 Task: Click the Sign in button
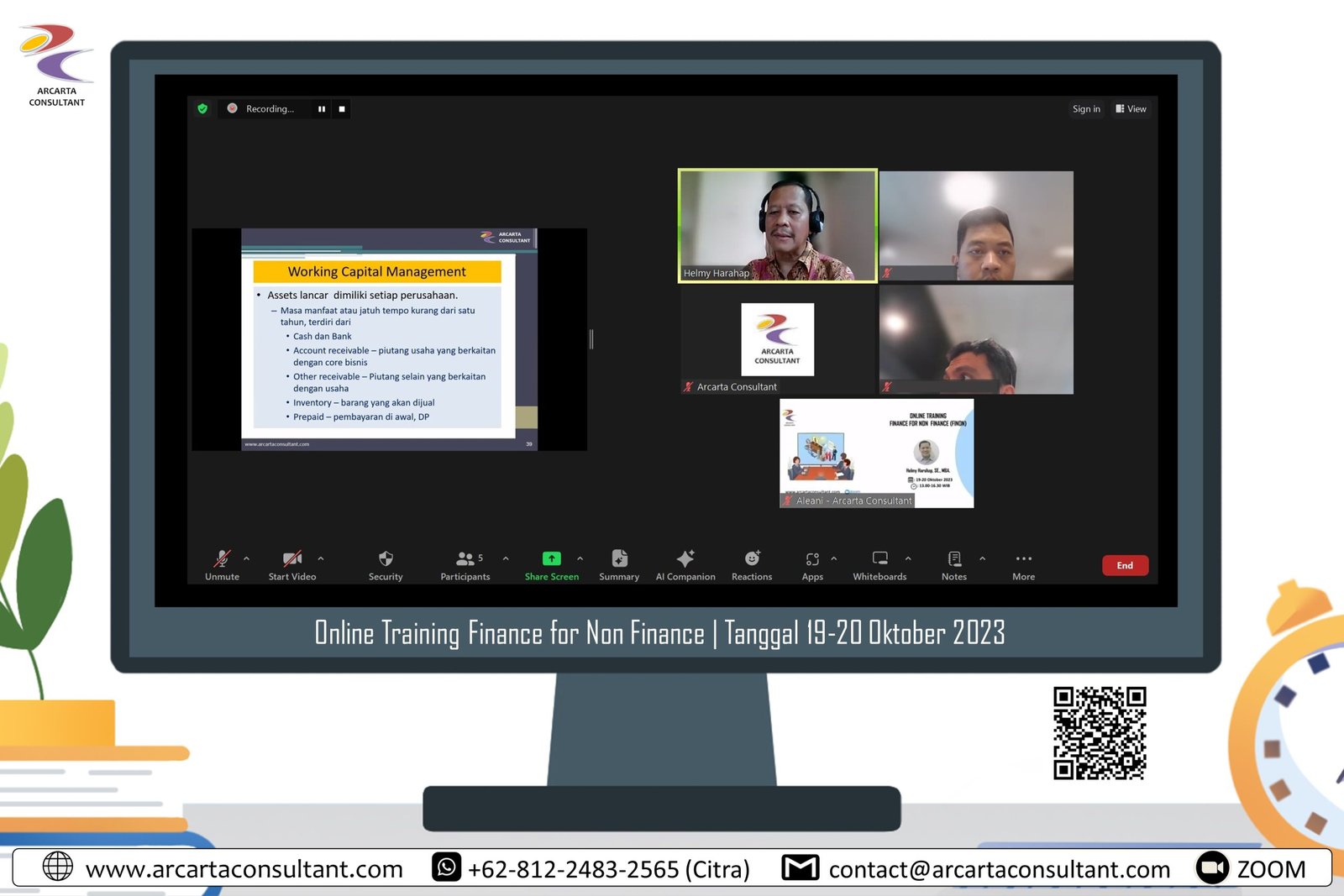pyautogui.click(x=1086, y=109)
